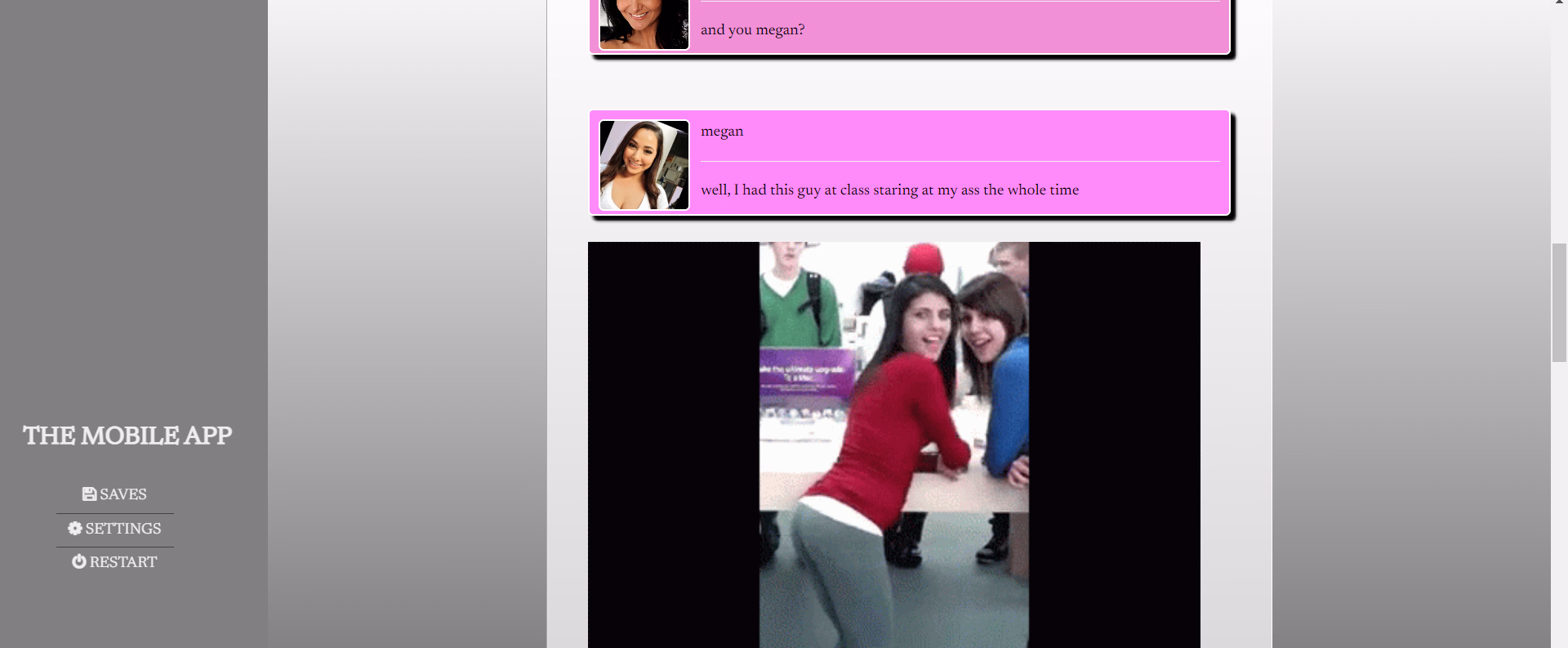The image size is (1568, 648).
Task: Click the message starting "well, I had this guy"
Action: (x=889, y=190)
